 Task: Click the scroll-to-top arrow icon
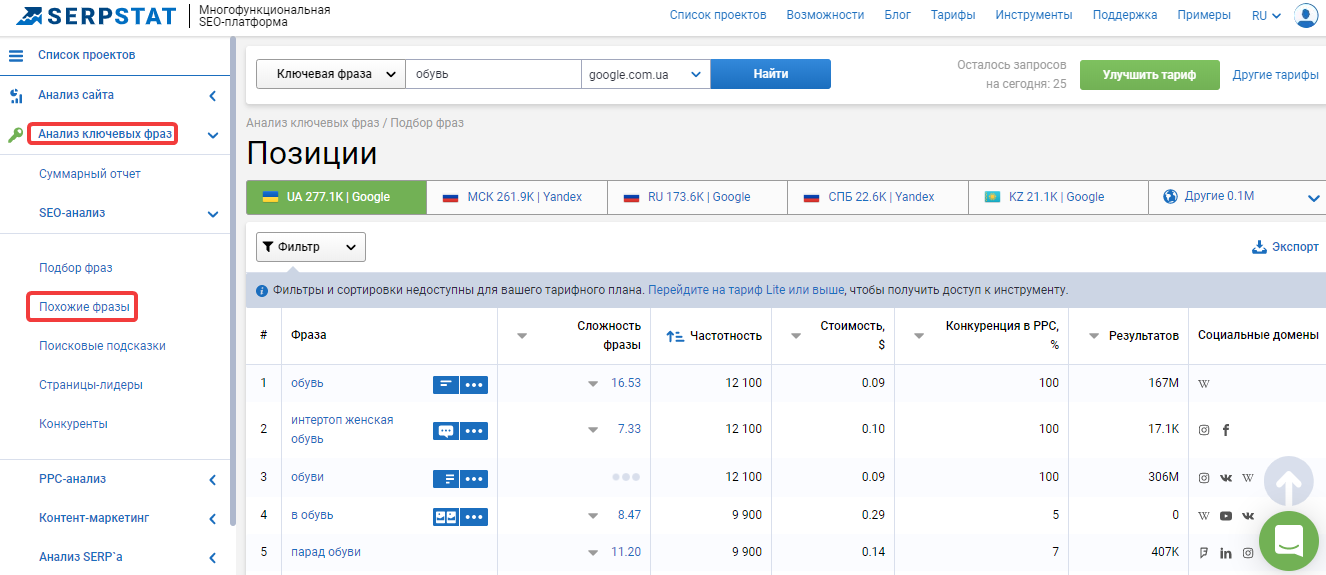point(1289,484)
